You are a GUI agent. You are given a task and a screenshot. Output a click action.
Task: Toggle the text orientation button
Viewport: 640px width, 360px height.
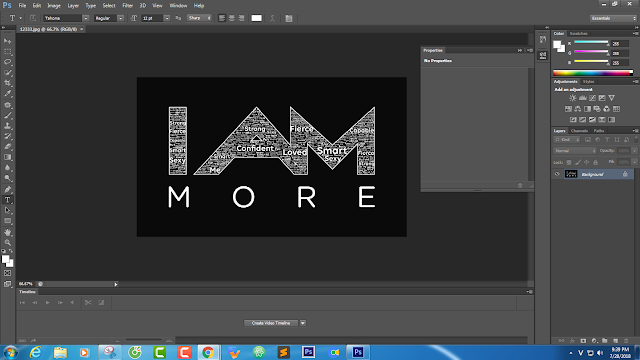33,18
